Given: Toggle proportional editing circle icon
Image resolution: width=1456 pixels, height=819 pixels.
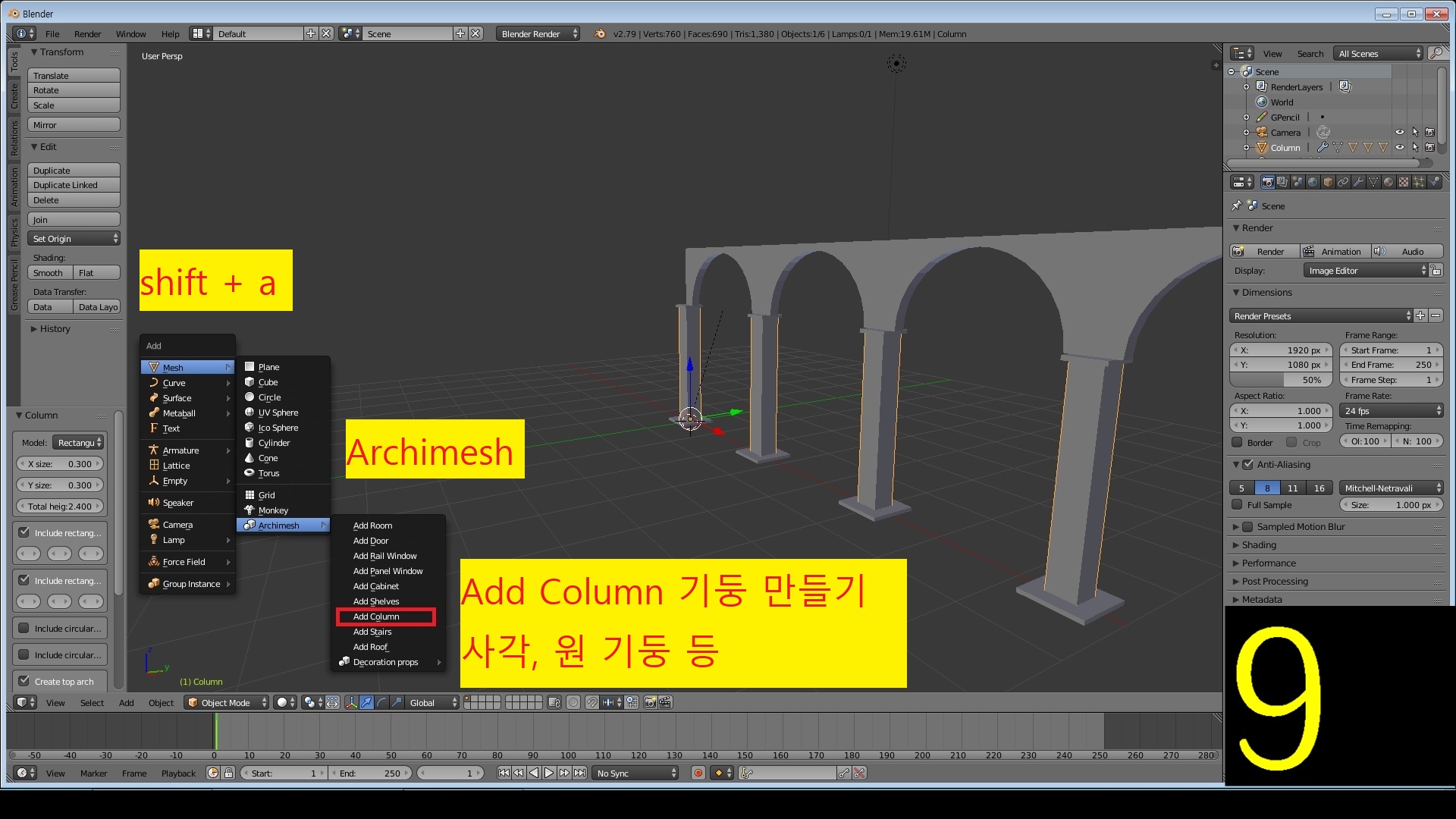Looking at the screenshot, I should [x=573, y=703].
